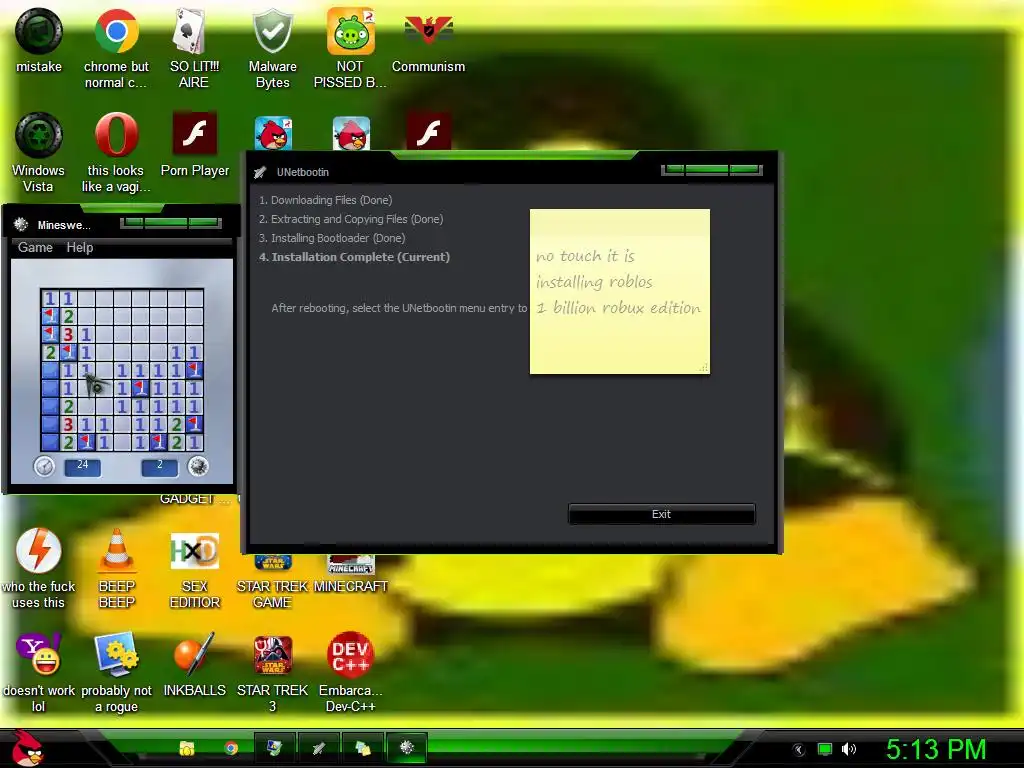Click the red 3 in Minesweeper's third row
This screenshot has width=1024, height=768.
click(x=68, y=334)
